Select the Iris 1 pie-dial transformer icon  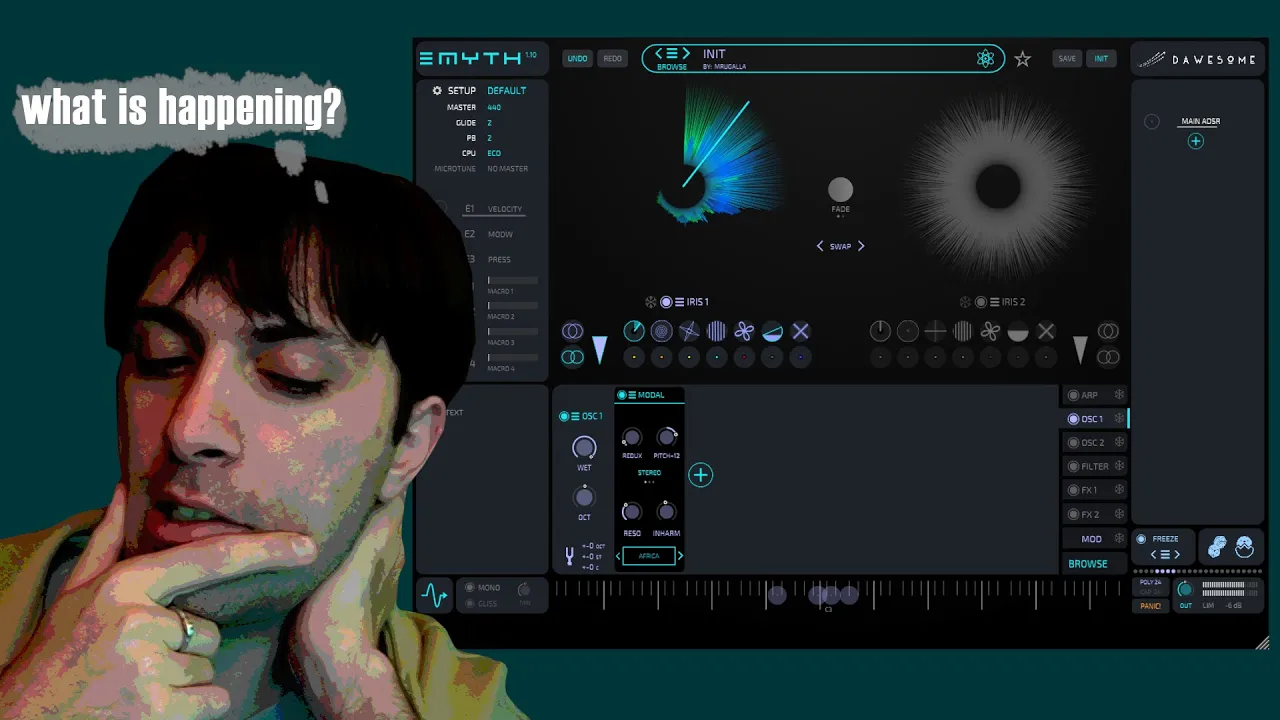[634, 331]
